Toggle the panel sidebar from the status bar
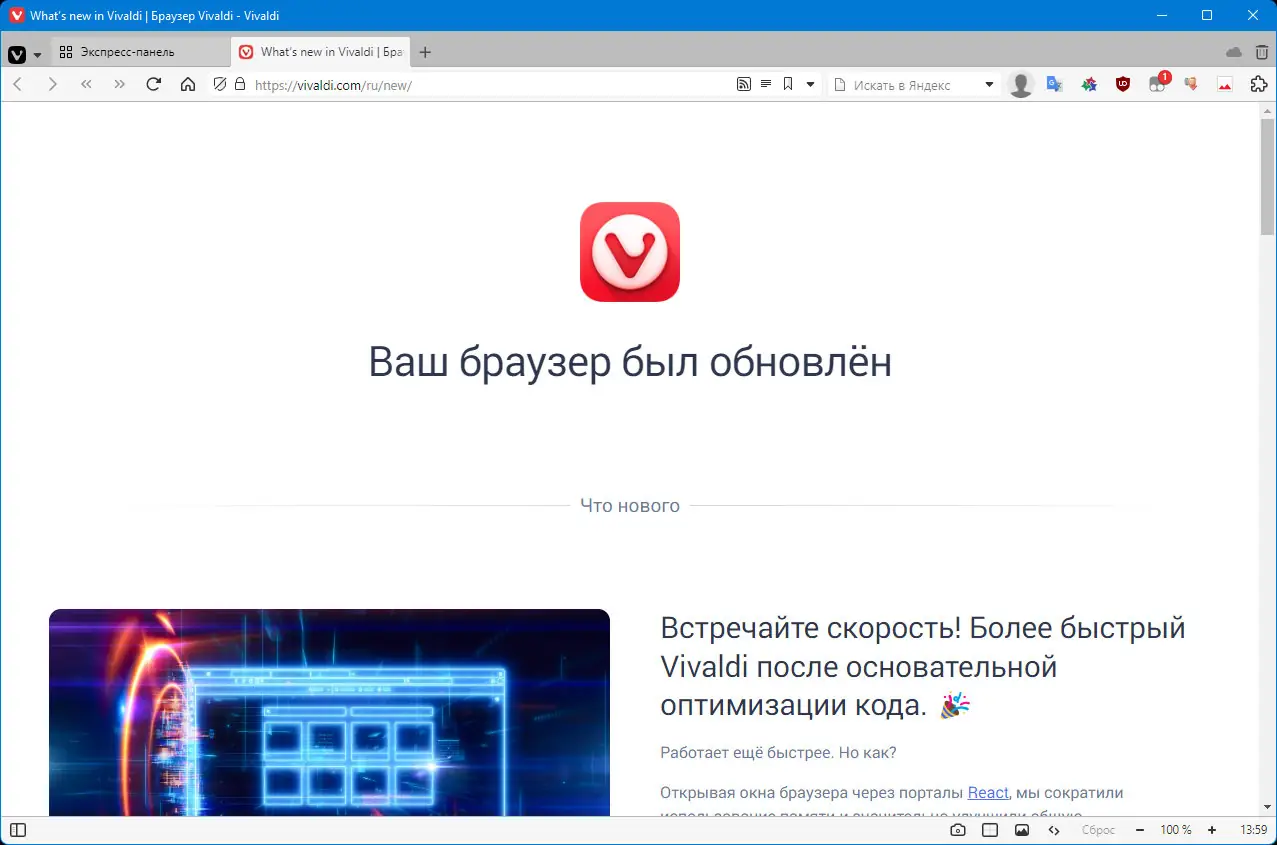This screenshot has height=845, width=1277. pyautogui.click(x=17, y=829)
